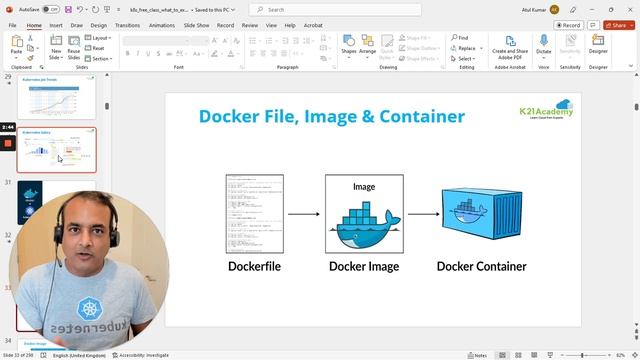This screenshot has width=640, height=360.
Task: Toggle Italic formatting
Action: [138, 53]
